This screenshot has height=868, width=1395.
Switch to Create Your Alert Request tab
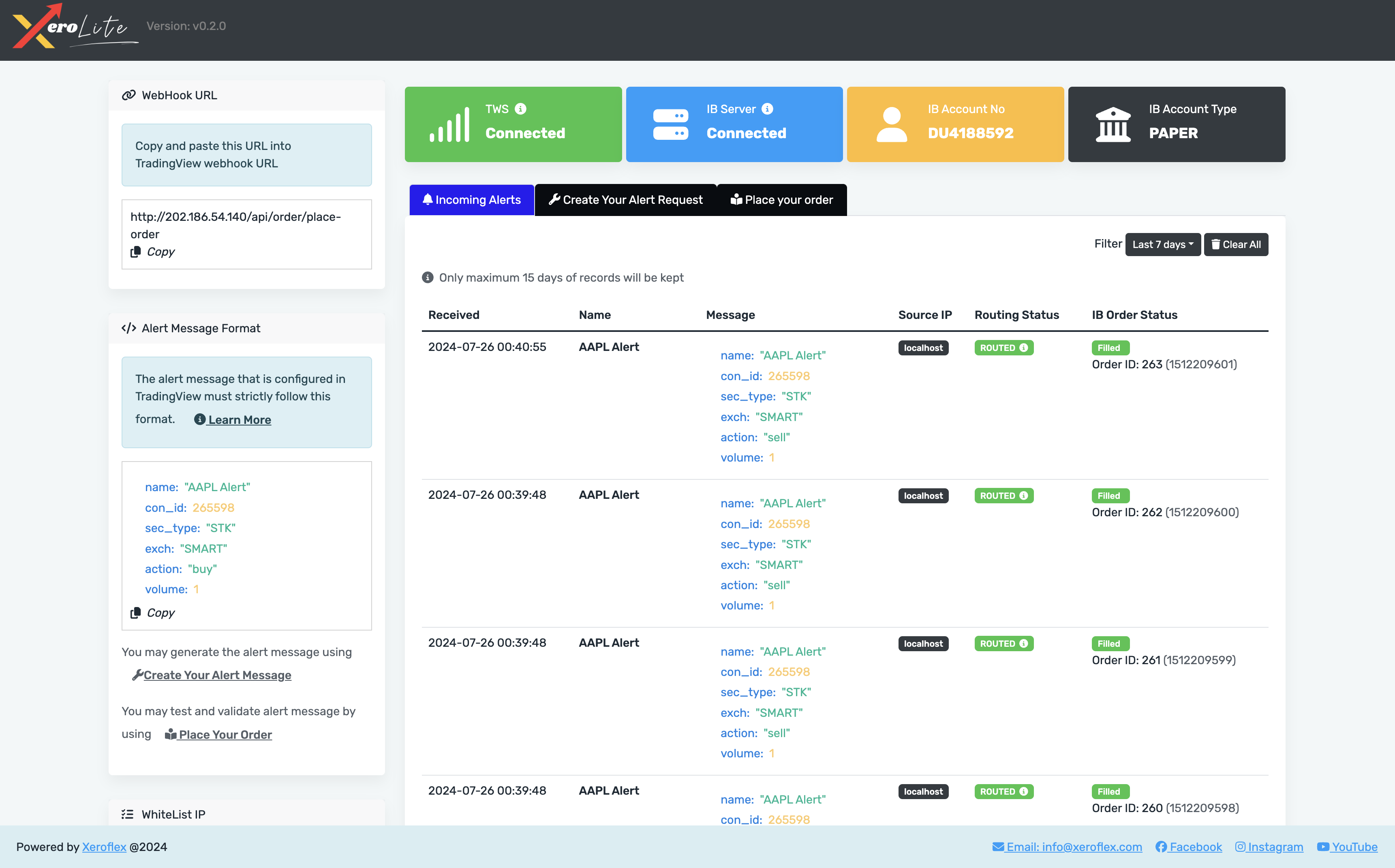pyautogui.click(x=626, y=200)
